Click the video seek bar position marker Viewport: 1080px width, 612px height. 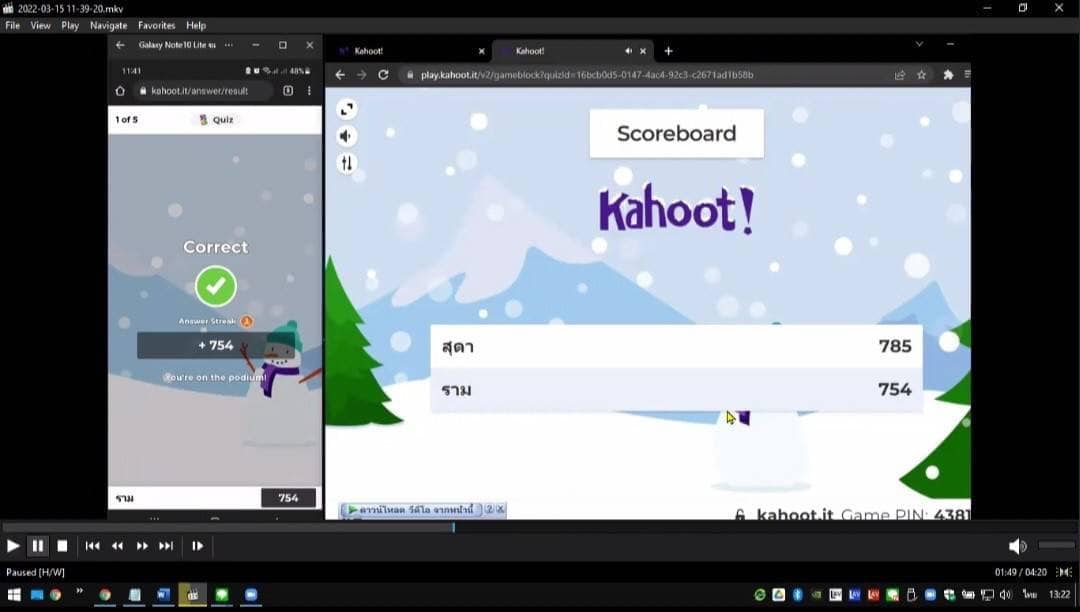[453, 527]
